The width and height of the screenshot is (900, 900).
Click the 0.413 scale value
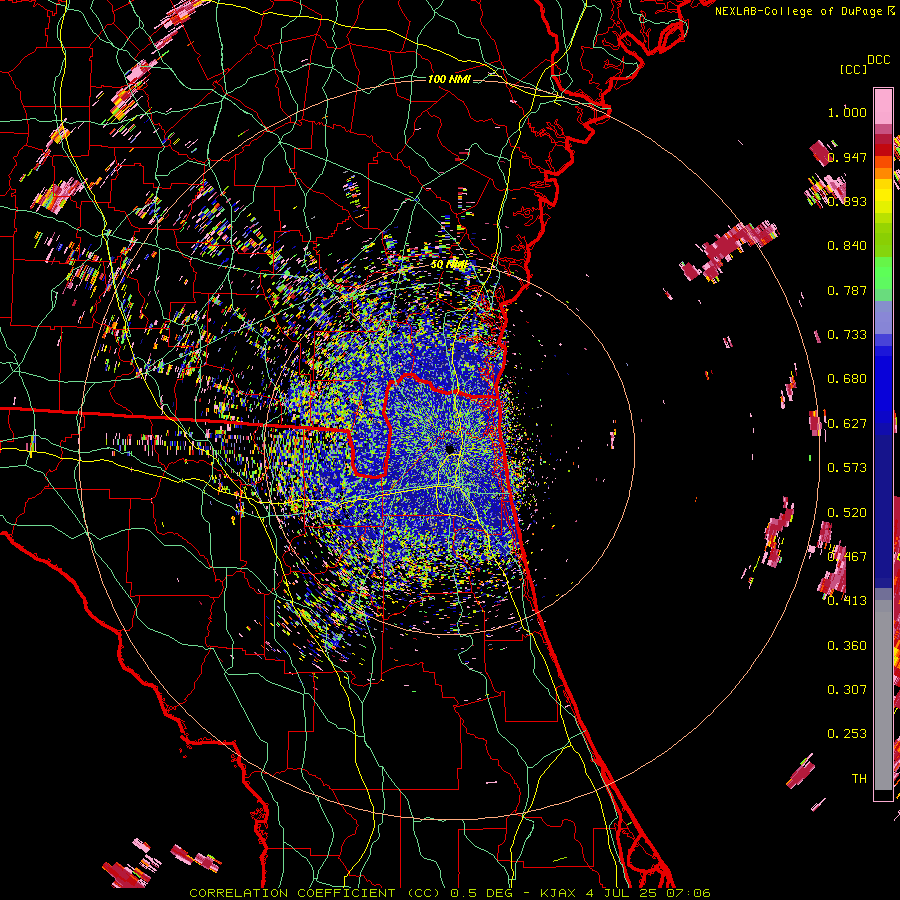point(847,601)
